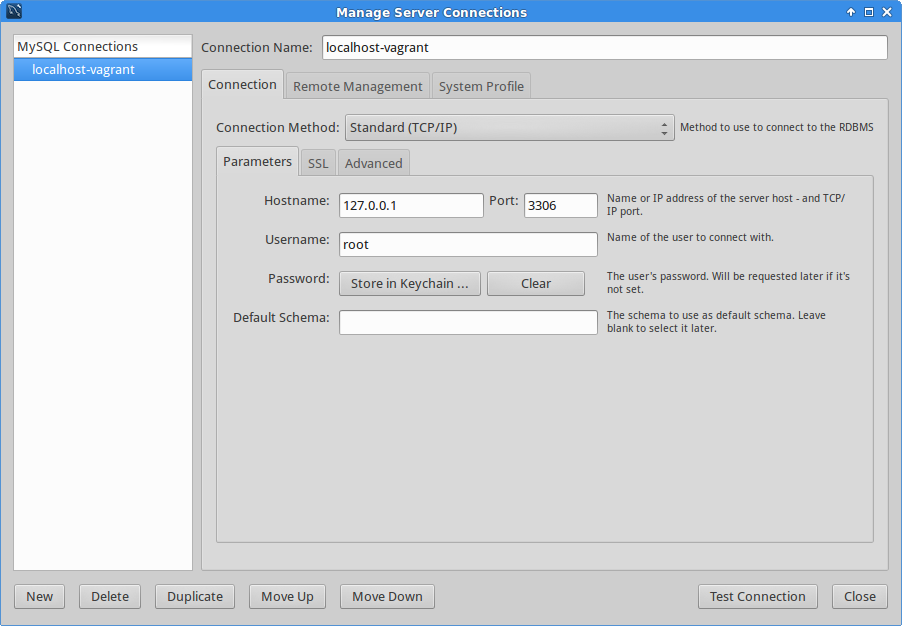Close window with title bar X icon
902x626 pixels.
coord(887,12)
